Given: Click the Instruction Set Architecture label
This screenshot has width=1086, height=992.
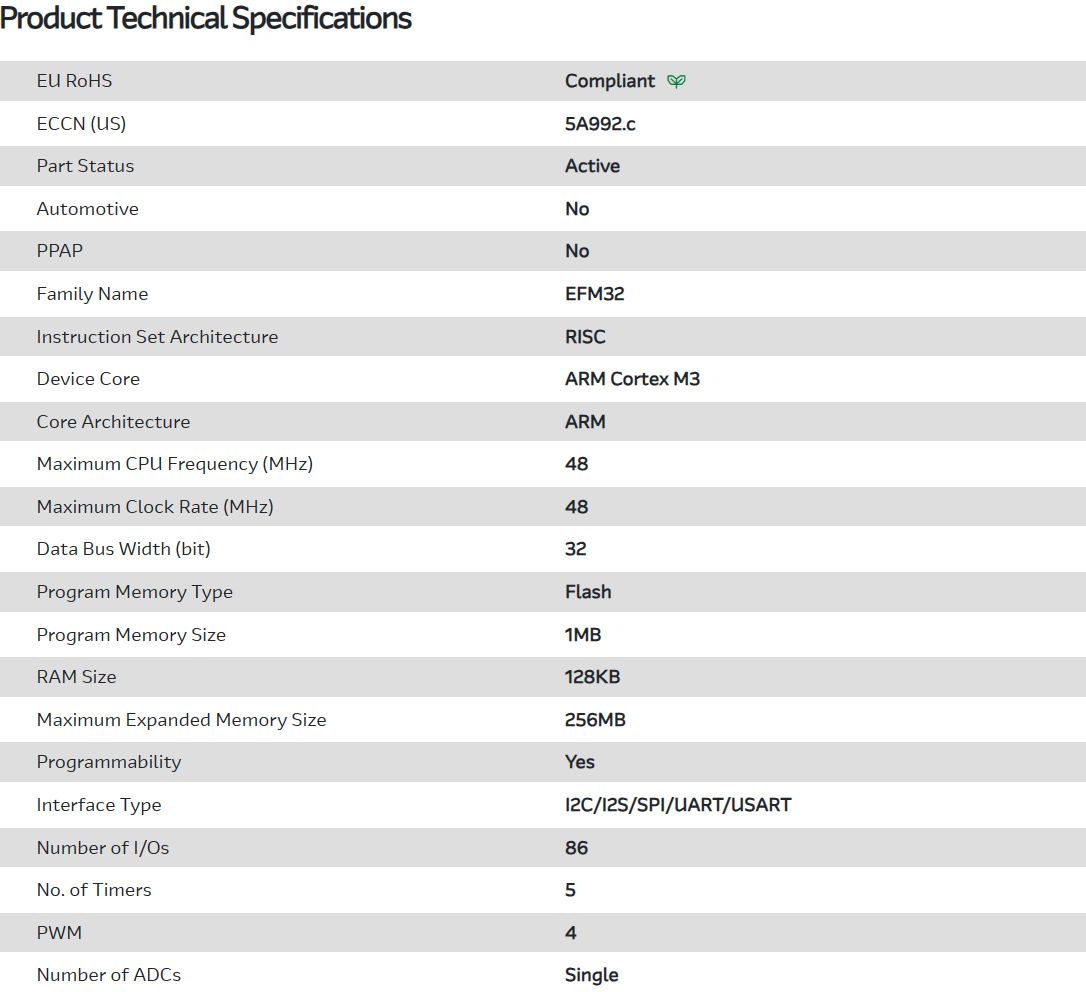Looking at the screenshot, I should click(157, 337).
